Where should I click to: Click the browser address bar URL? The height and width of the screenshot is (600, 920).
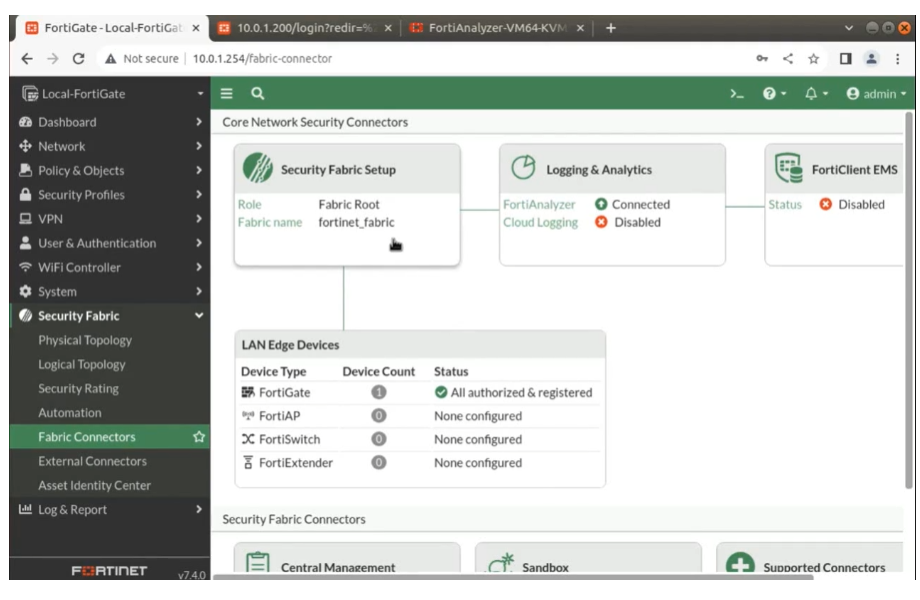[262, 59]
